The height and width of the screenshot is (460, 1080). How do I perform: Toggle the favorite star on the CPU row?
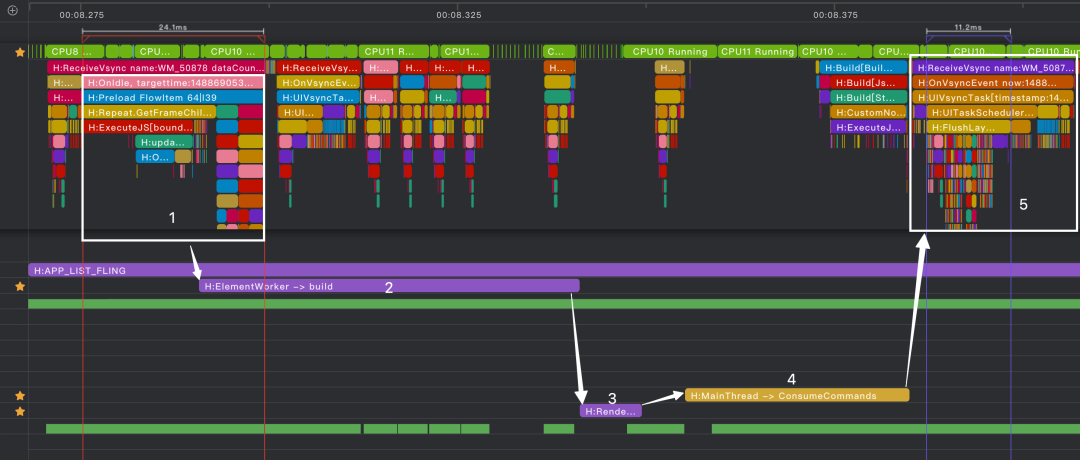click(x=20, y=52)
